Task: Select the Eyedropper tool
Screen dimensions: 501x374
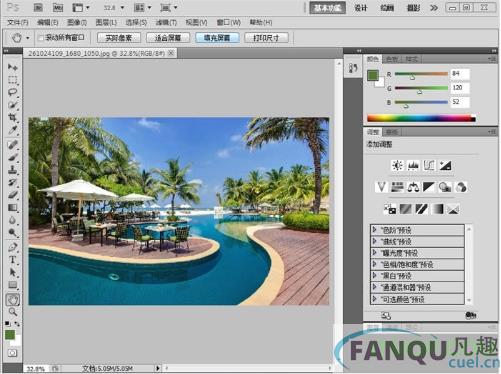Action: (x=12, y=130)
